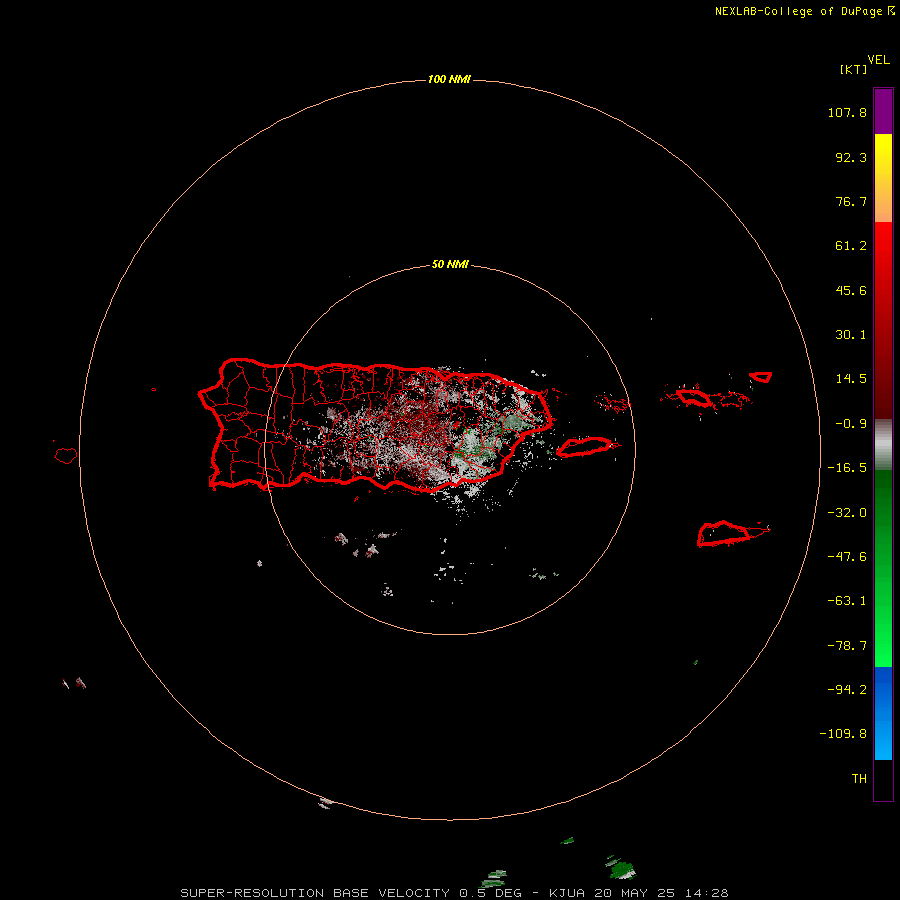Click the 107.8 legend value
The height and width of the screenshot is (900, 900).
[x=847, y=112]
